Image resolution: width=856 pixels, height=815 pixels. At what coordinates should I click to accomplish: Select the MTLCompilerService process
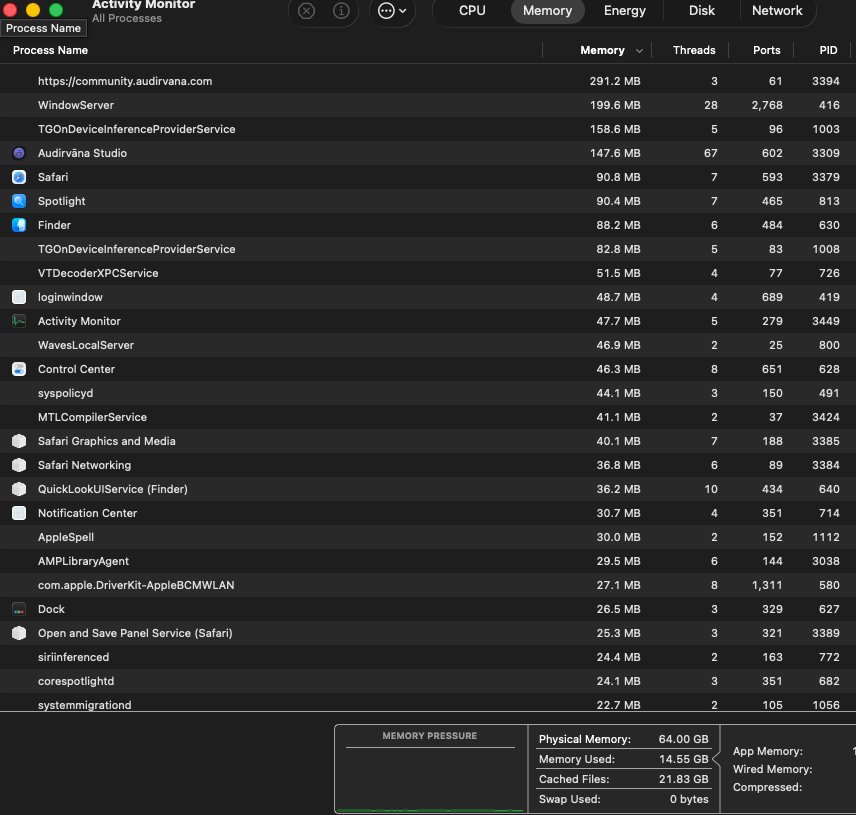pyautogui.click(x=428, y=417)
